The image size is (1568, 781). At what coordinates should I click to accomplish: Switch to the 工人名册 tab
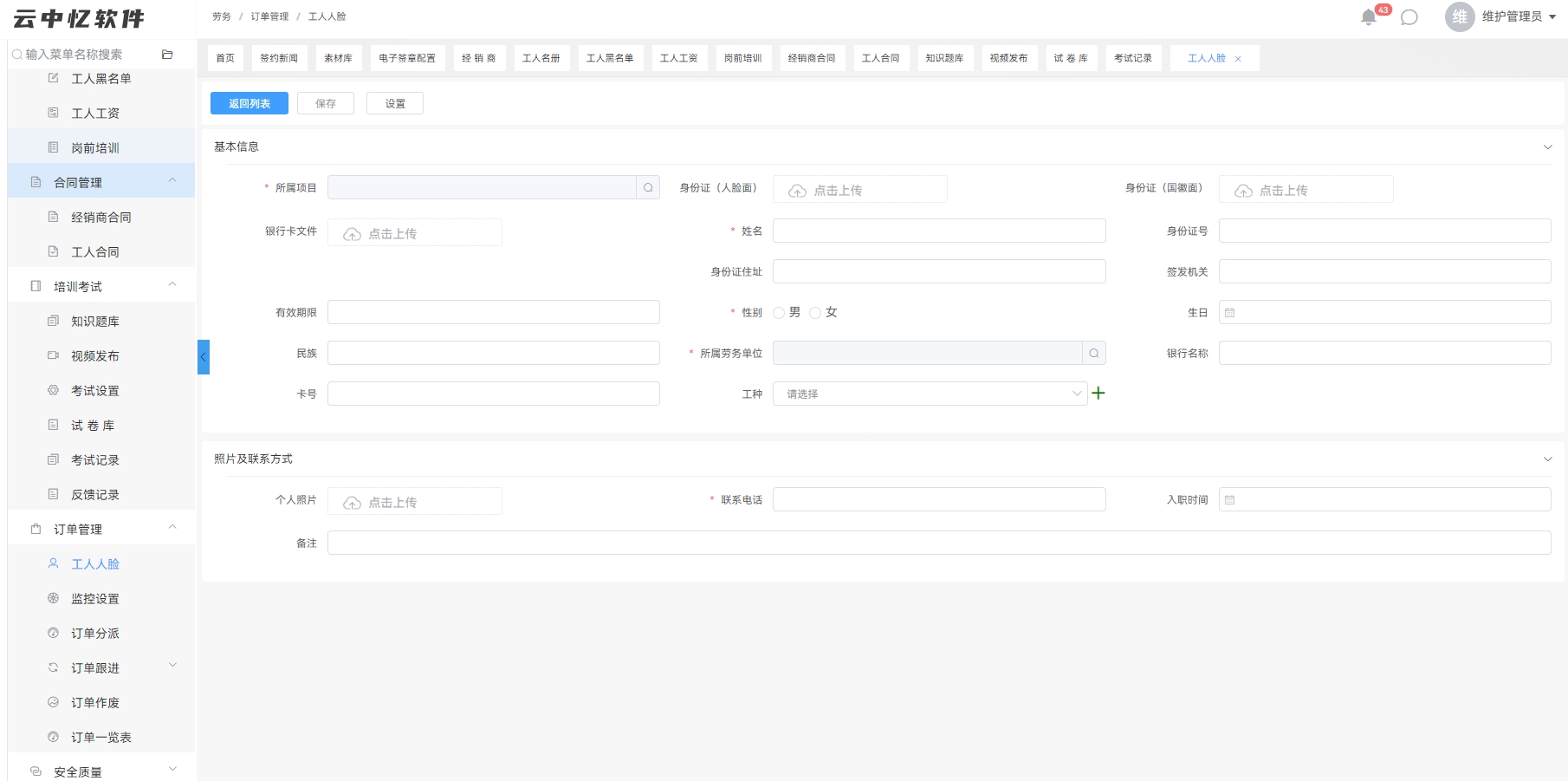point(541,58)
